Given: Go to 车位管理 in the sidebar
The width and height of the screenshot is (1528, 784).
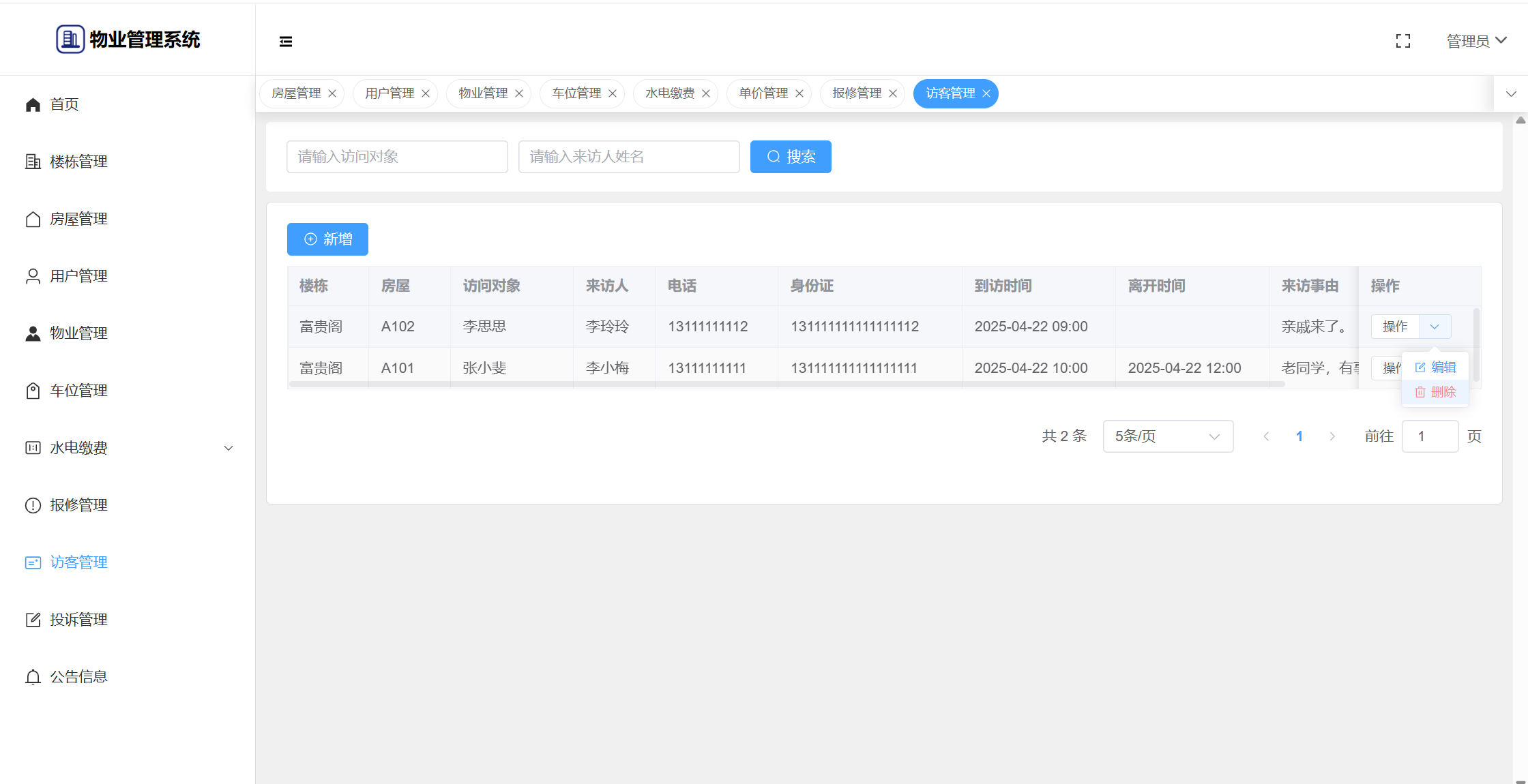Looking at the screenshot, I should [x=78, y=391].
